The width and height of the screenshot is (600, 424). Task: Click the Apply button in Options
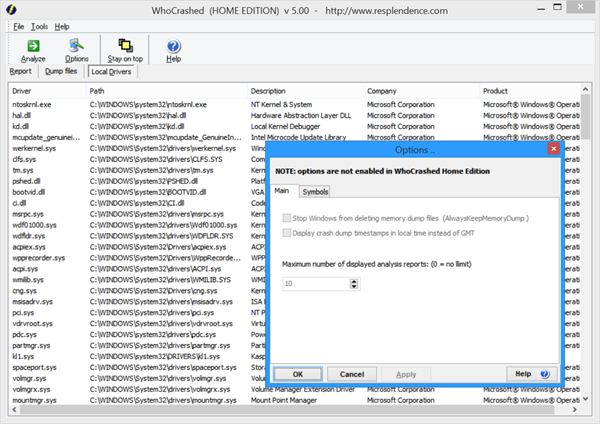point(406,374)
